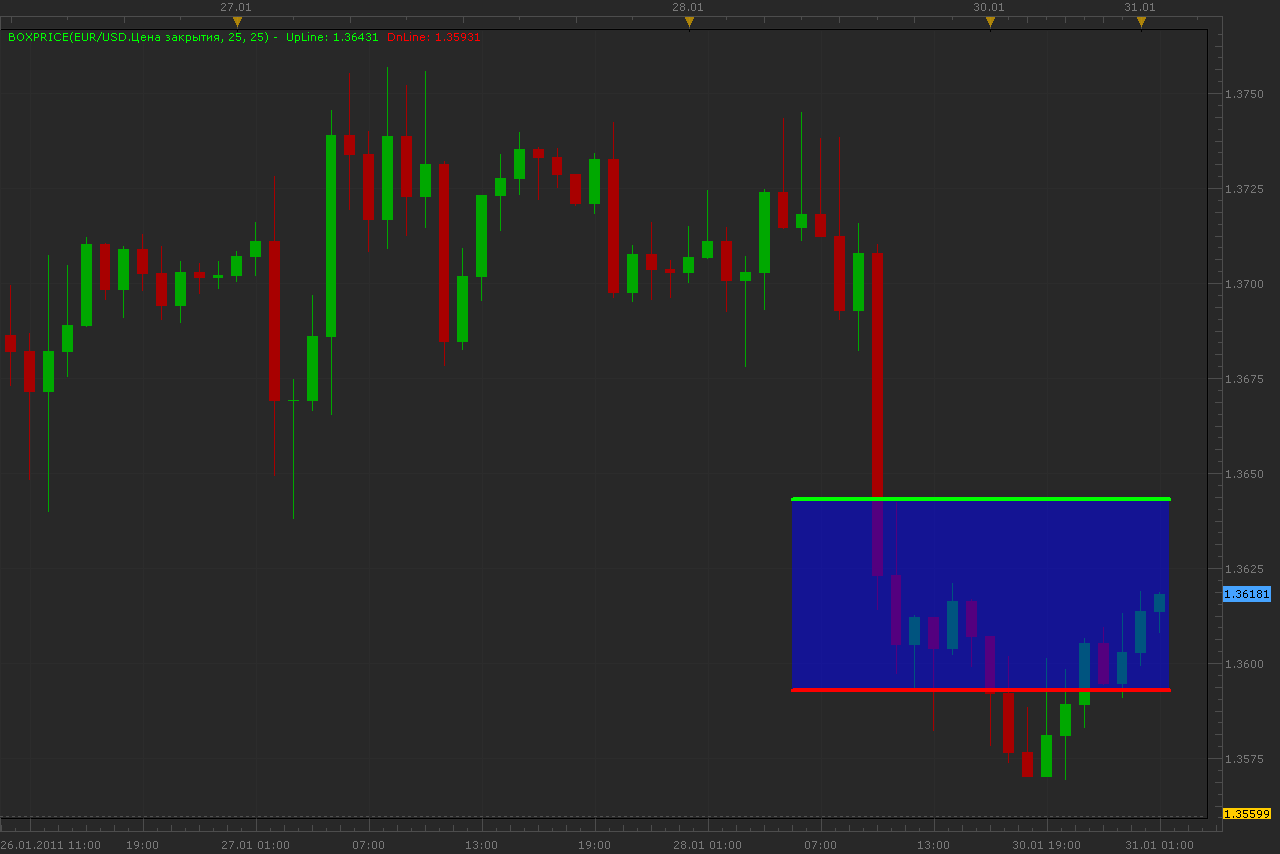
Task: Click the triangle marker under the 27.01 date
Action: (237, 22)
